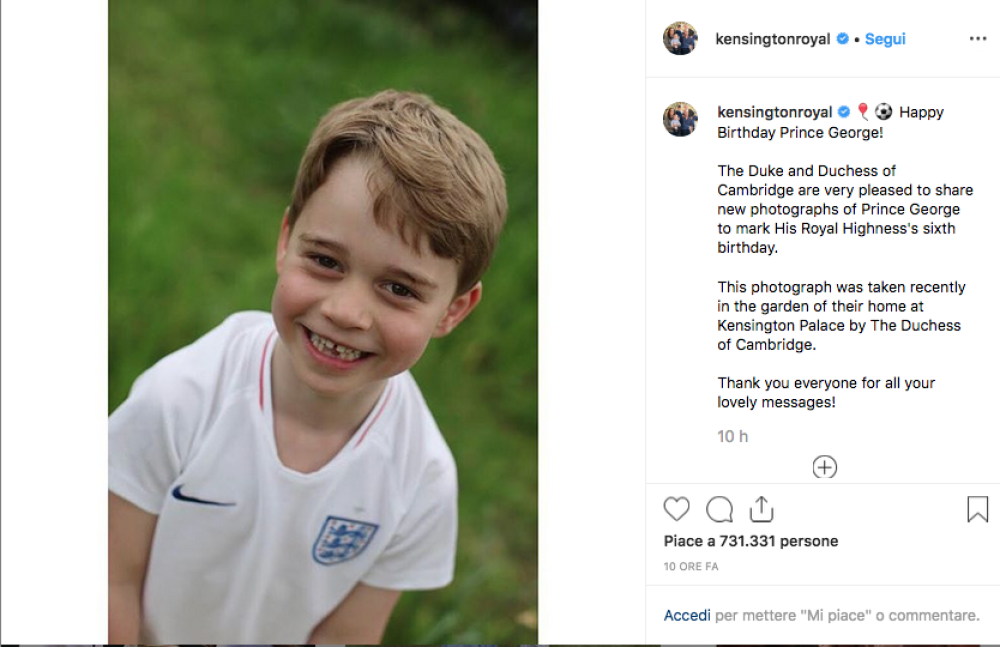Open the three-dots more options menu
Screen dimensions: 1000x647
(x=977, y=39)
